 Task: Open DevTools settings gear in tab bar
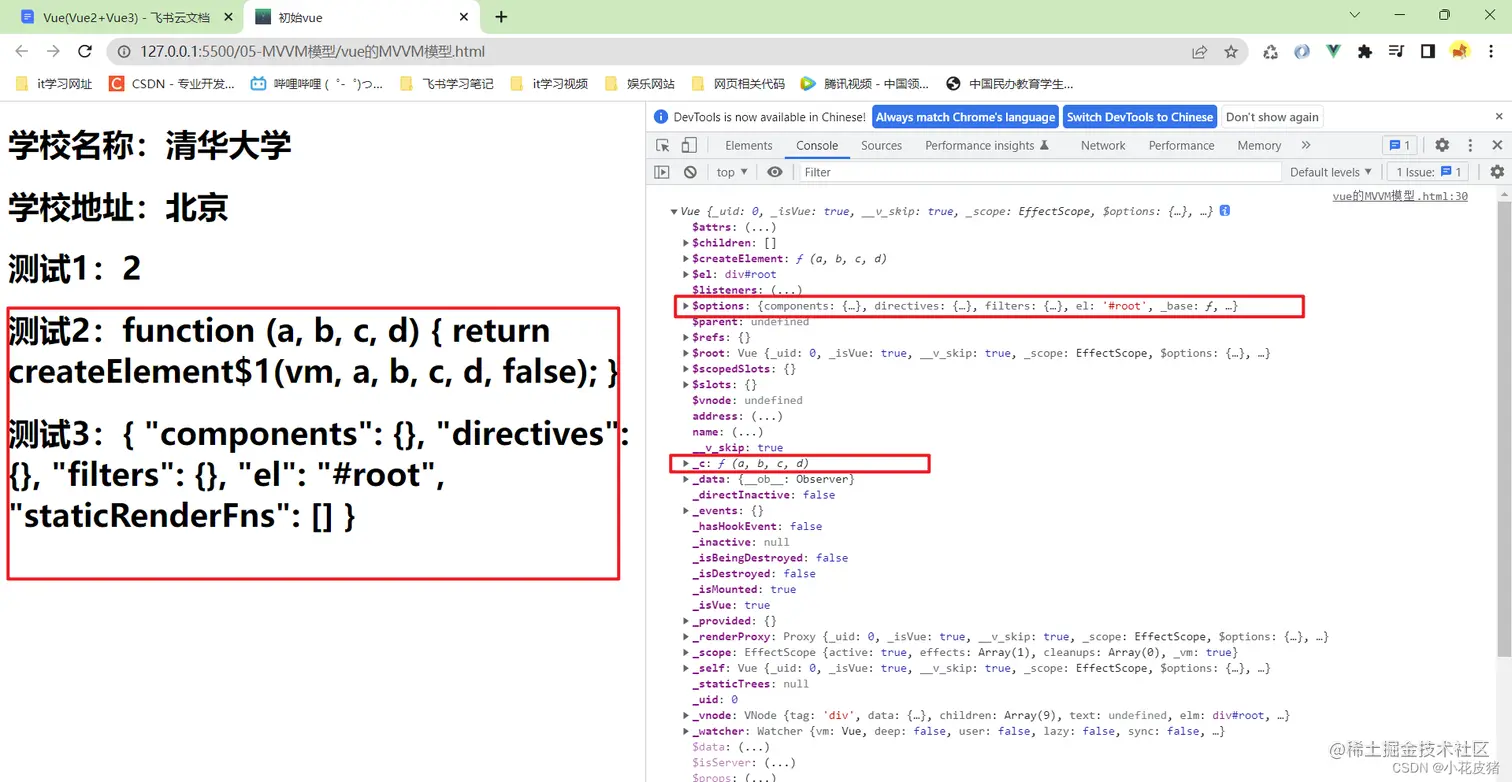coord(1442,145)
